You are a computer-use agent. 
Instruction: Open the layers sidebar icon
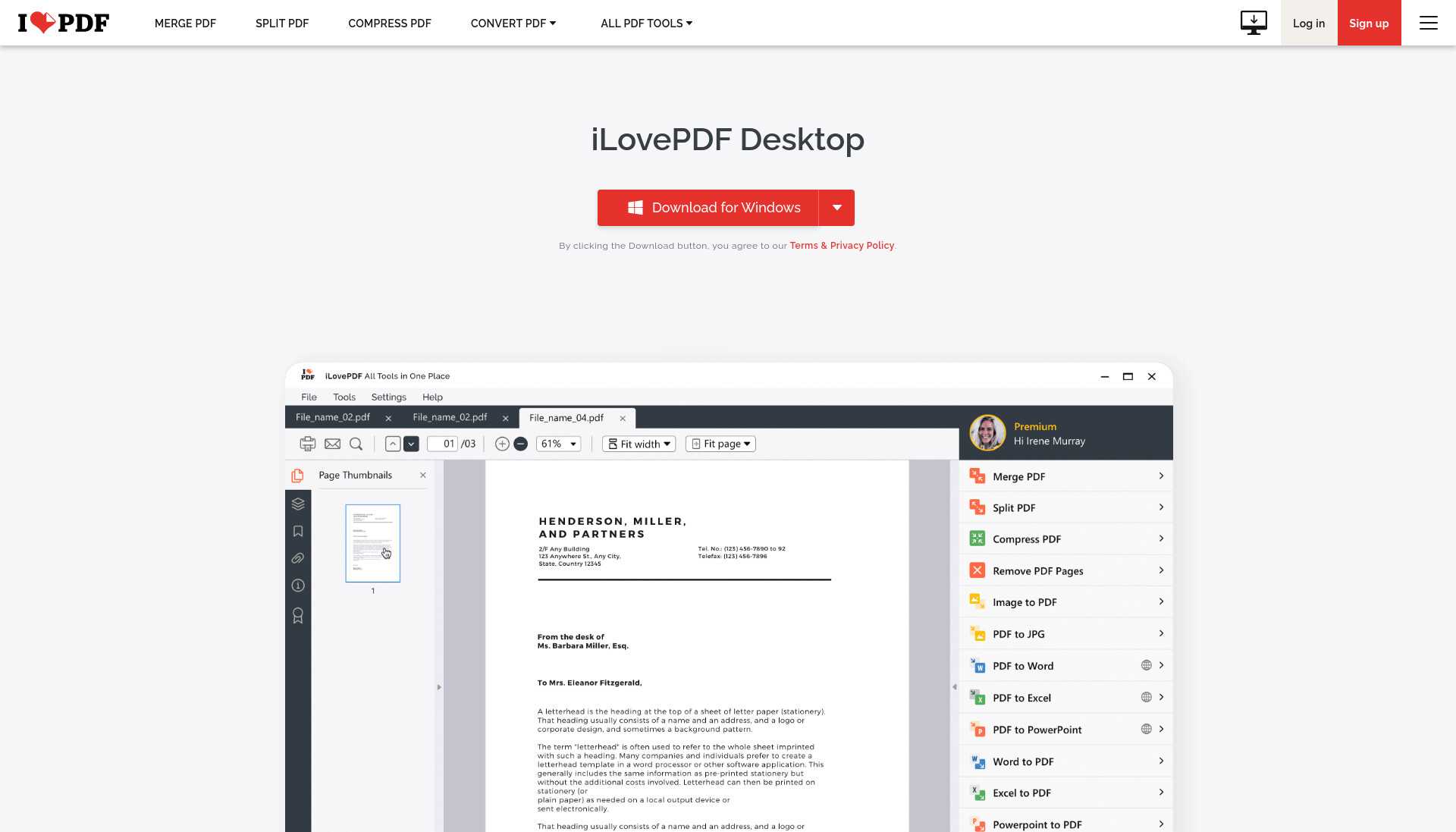tap(298, 504)
